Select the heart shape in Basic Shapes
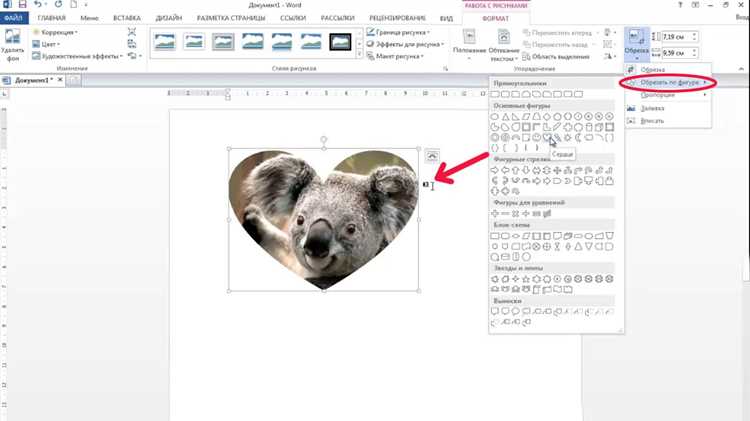 (547, 138)
